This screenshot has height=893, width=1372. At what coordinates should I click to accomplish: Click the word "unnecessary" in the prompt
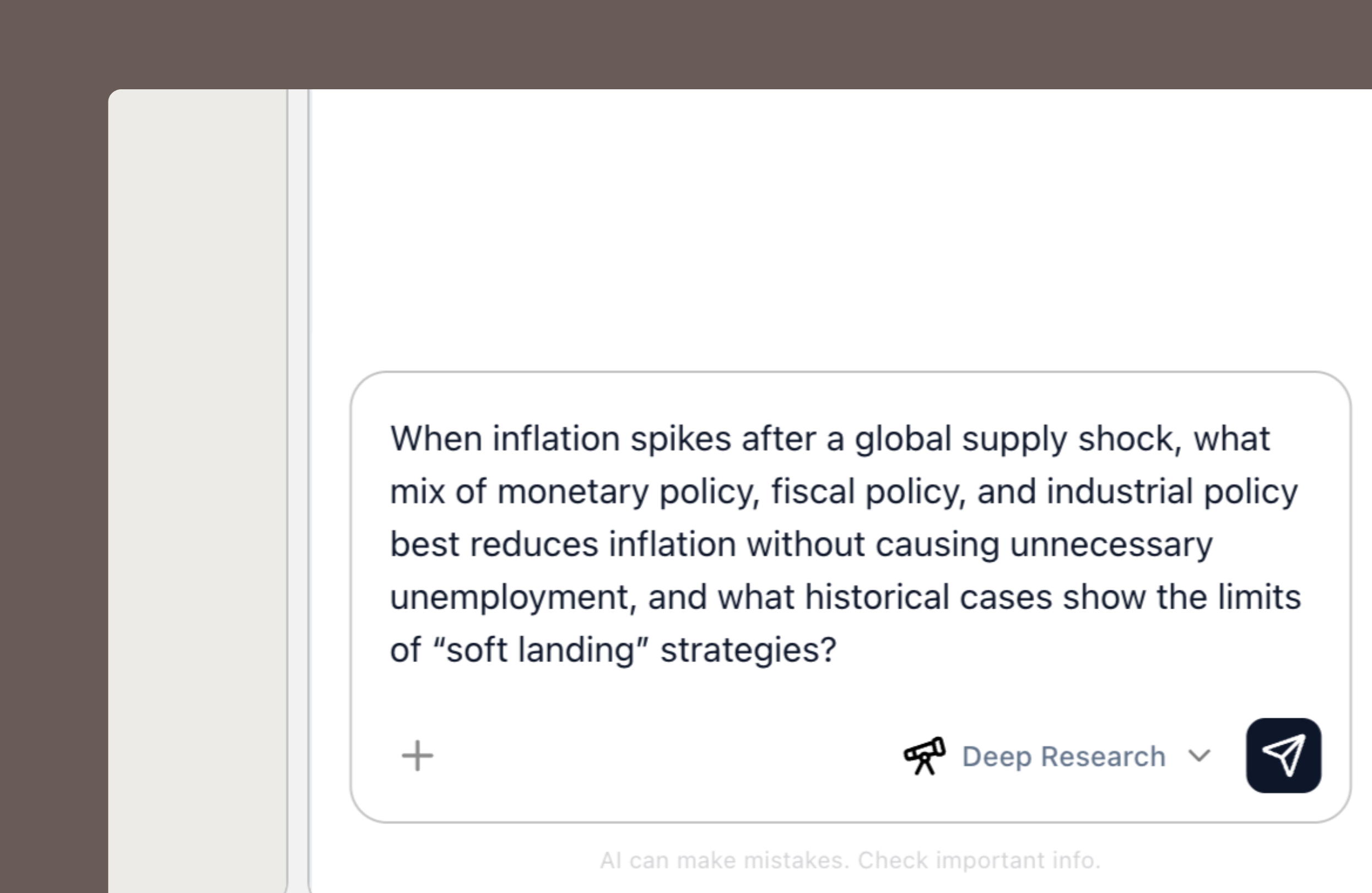tap(1111, 545)
